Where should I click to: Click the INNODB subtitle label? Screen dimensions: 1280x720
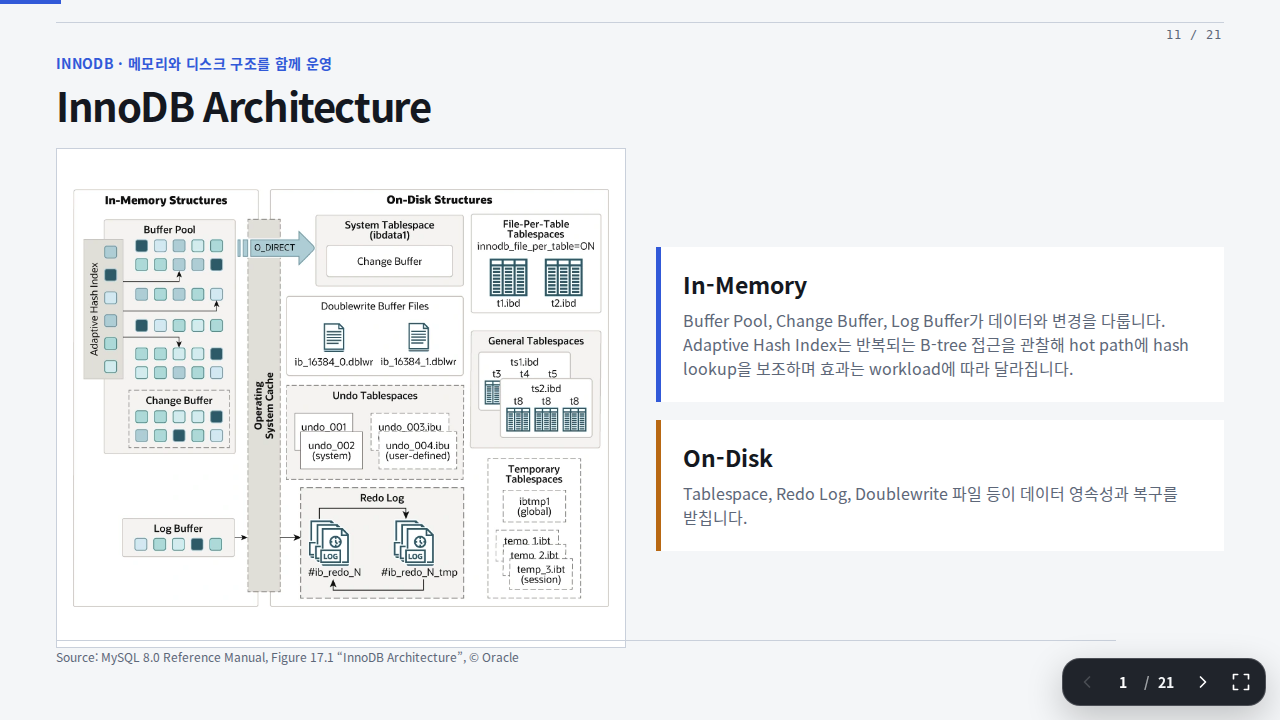[194, 64]
